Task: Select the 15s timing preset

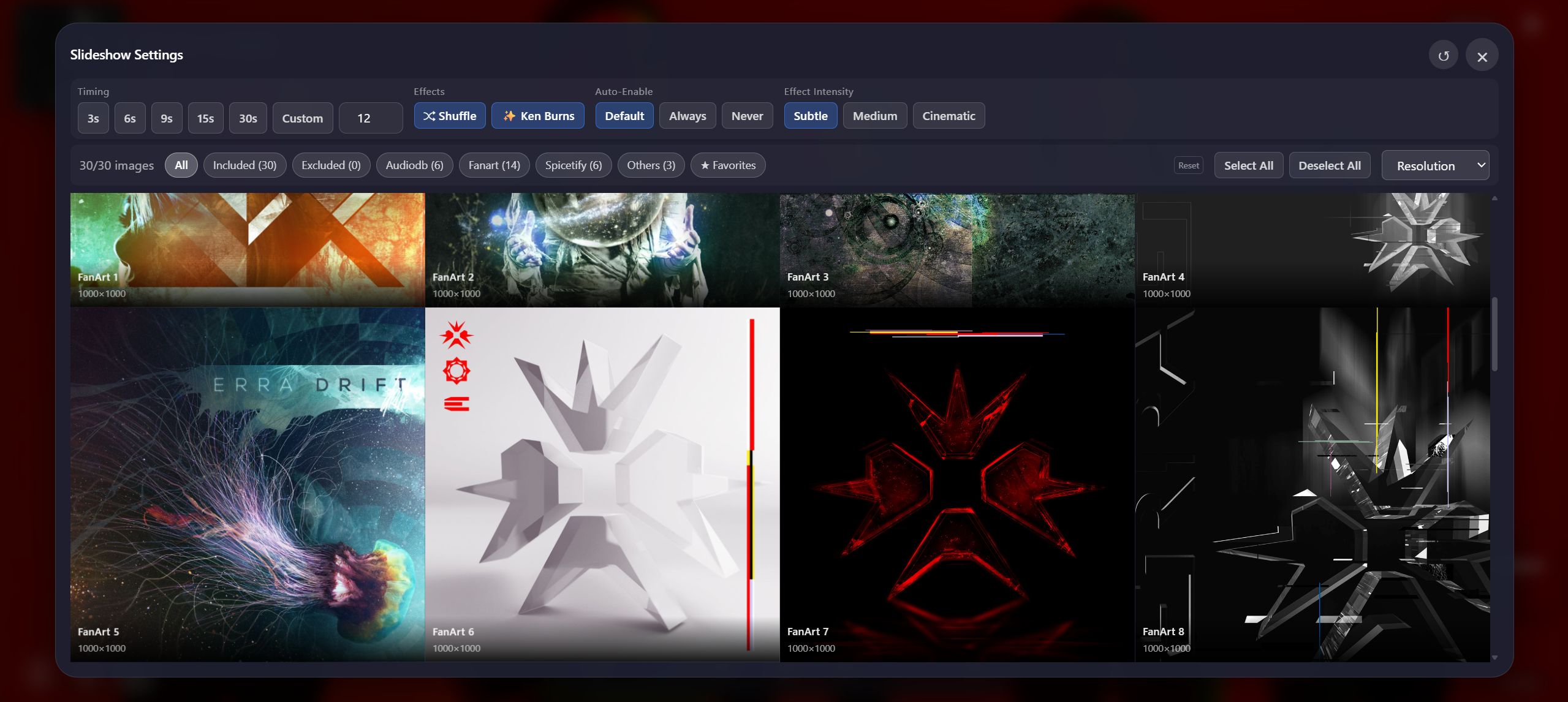Action: click(x=205, y=118)
